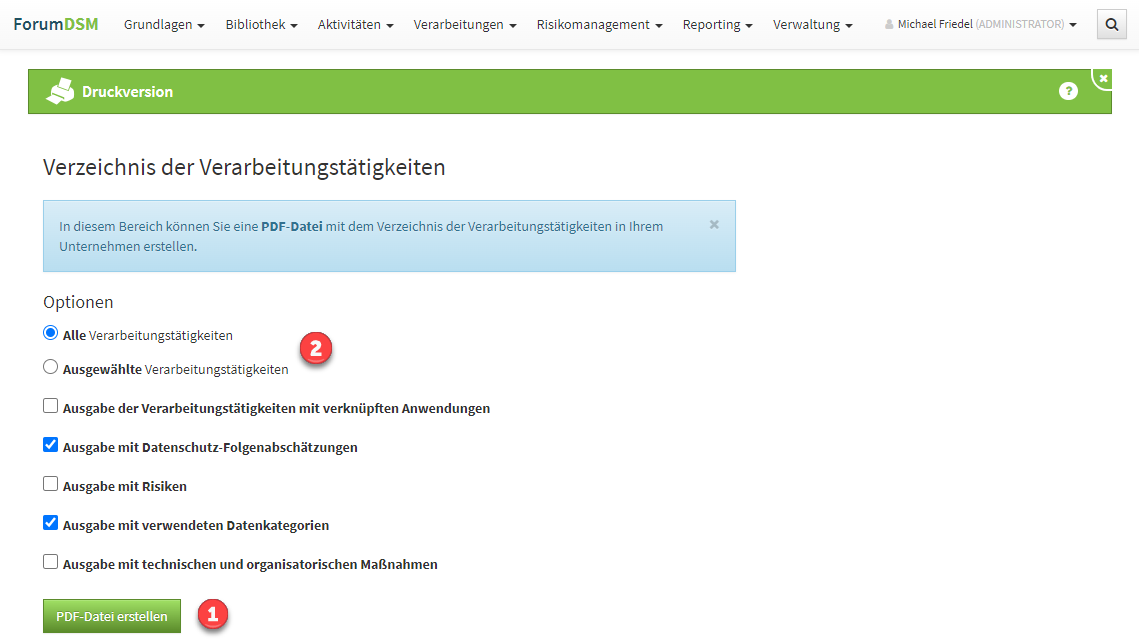Open the Verarbeitungen dropdown menu
Image resolution: width=1139 pixels, height=644 pixels.
tap(464, 24)
